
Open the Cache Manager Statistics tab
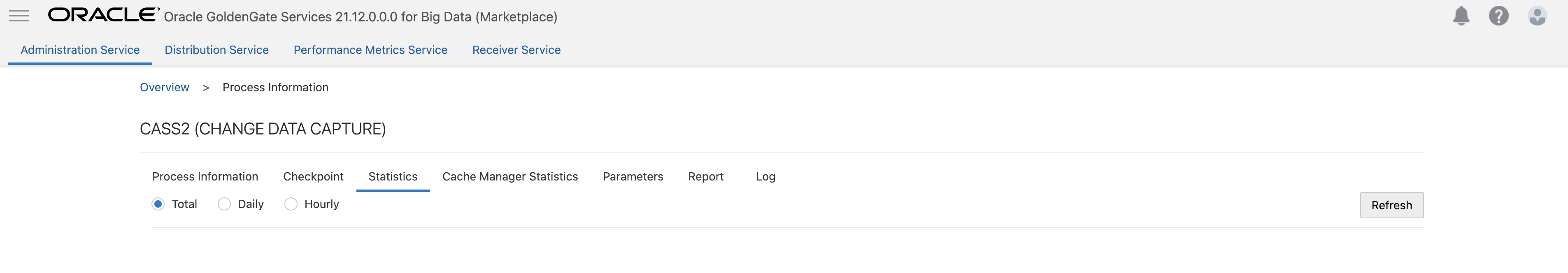pyautogui.click(x=510, y=176)
